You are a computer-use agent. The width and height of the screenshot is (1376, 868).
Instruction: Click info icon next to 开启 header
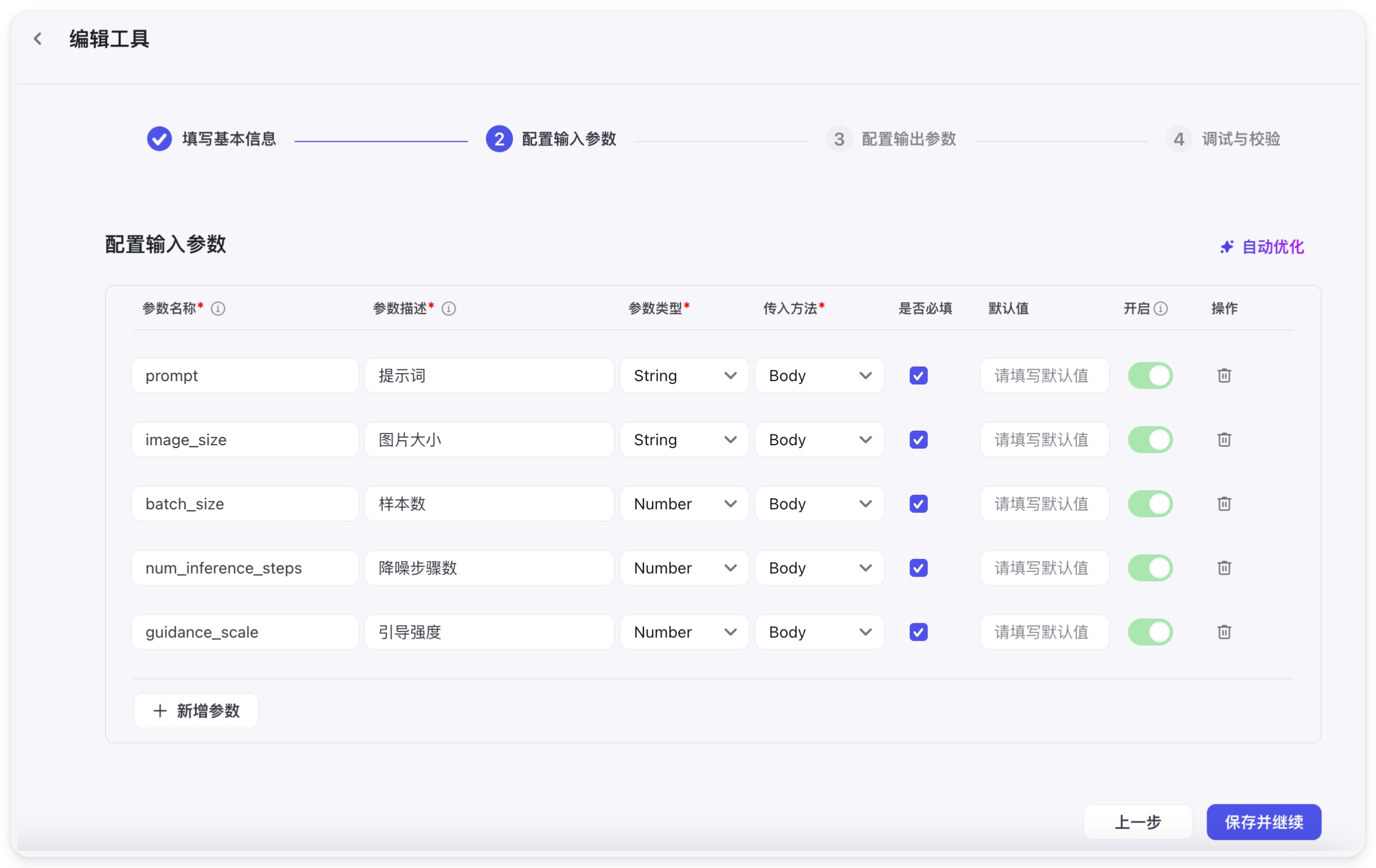tap(1160, 308)
